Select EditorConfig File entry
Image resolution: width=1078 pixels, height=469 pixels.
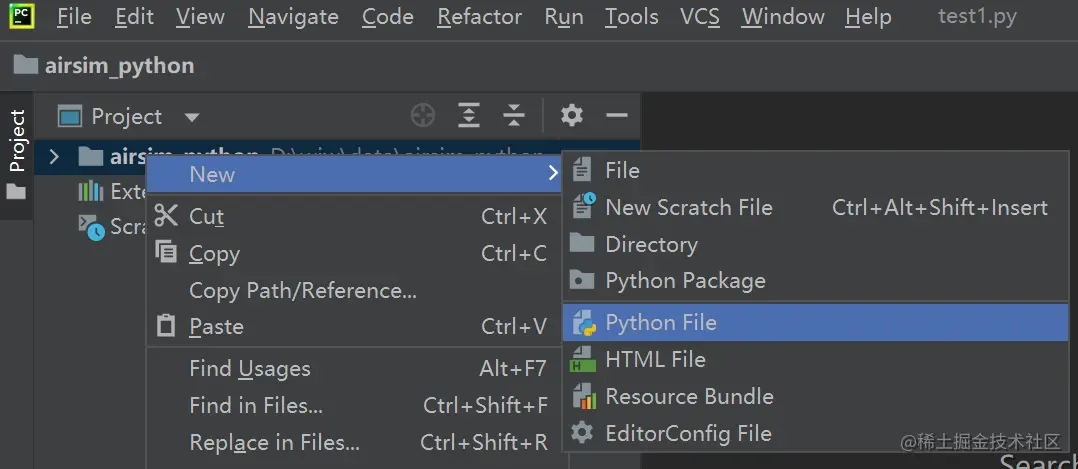pos(688,433)
